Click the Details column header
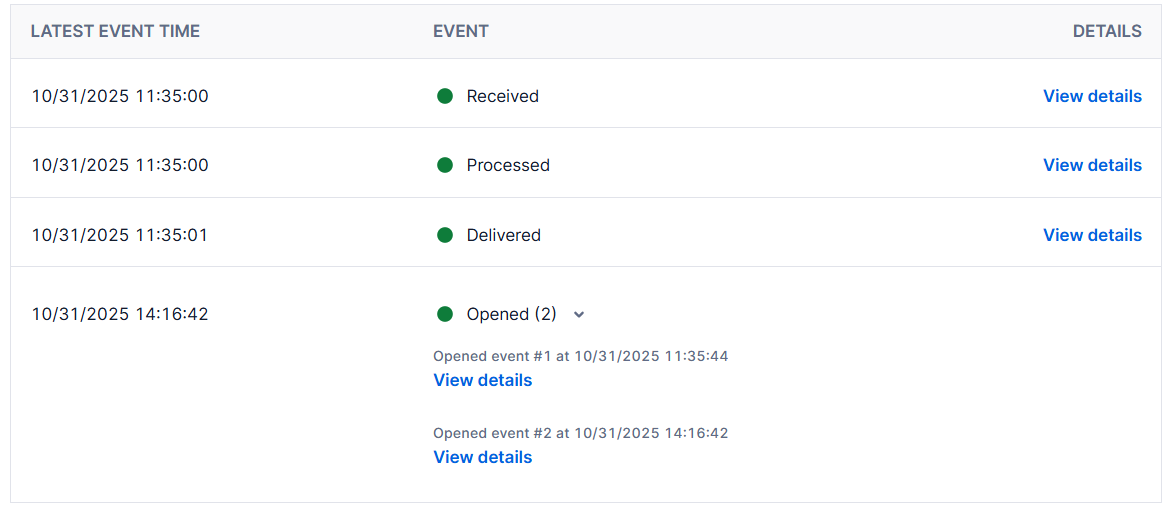1168x511 pixels. [1107, 31]
